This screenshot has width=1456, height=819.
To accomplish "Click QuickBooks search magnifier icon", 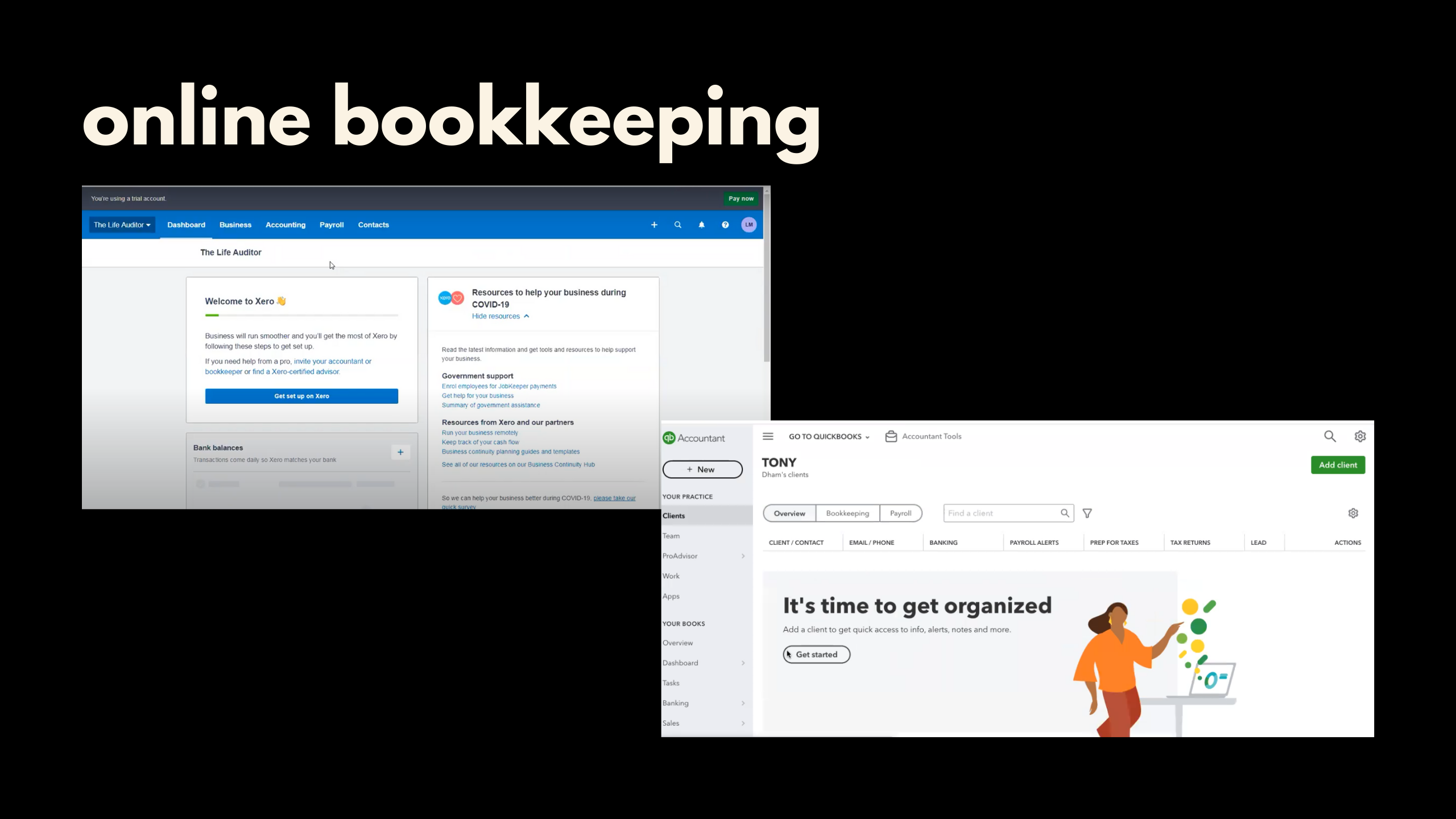I will 1330,436.
